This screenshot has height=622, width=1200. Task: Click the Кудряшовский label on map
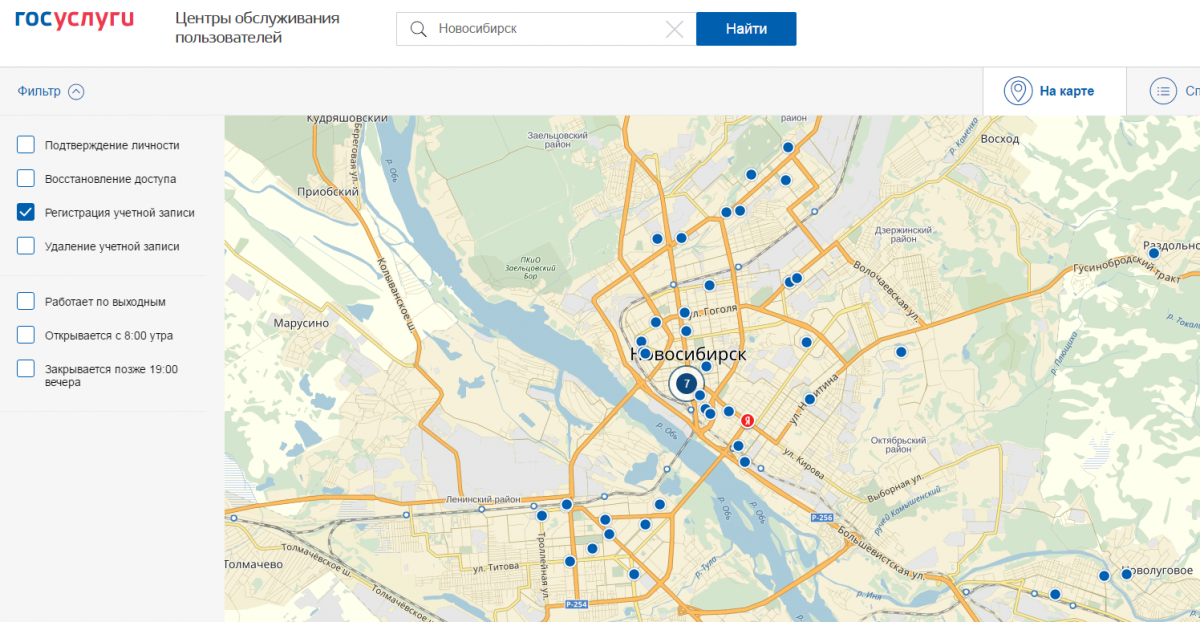point(347,118)
